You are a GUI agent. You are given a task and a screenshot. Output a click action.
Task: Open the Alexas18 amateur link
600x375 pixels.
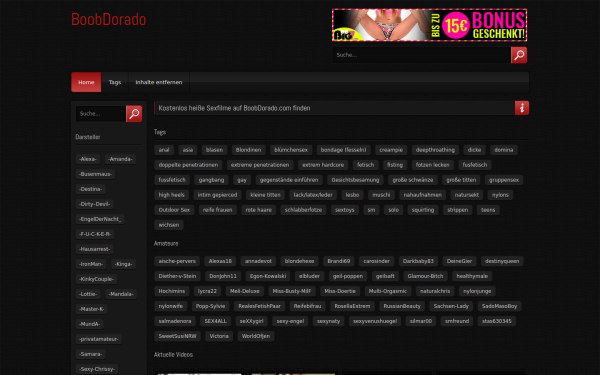pyautogui.click(x=220, y=261)
